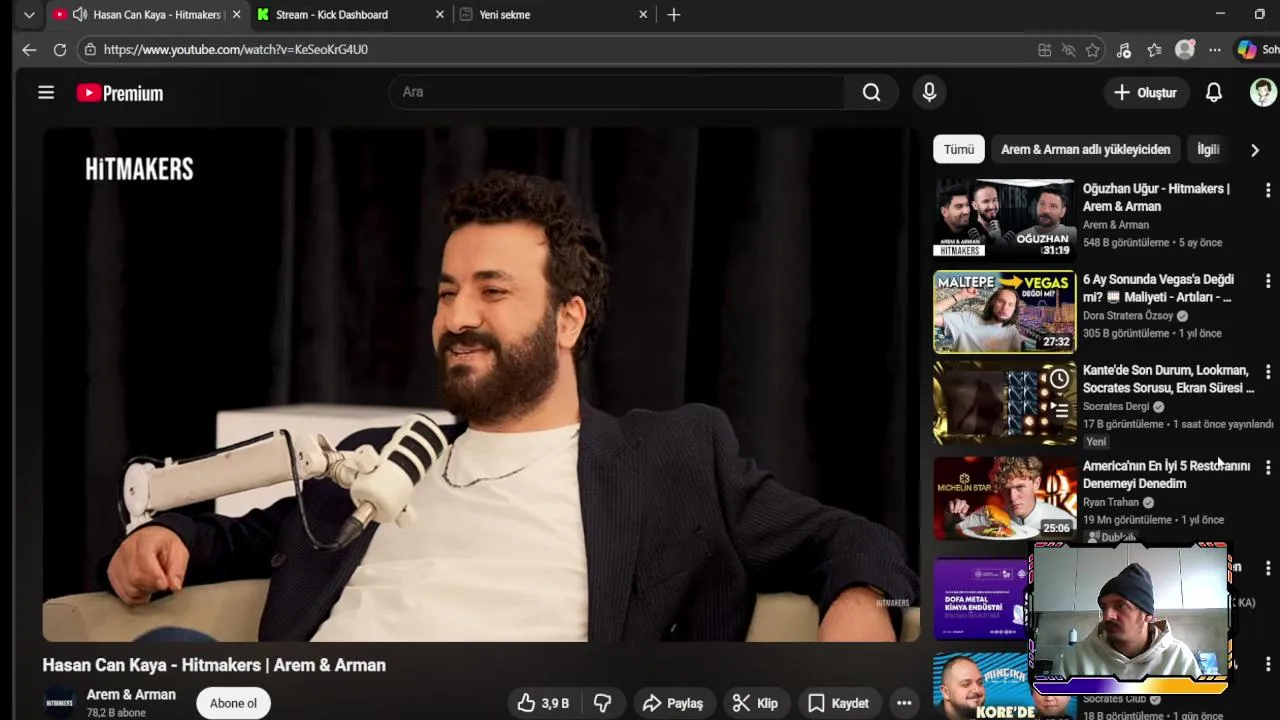Like the video with thumbs up
Screen dimensions: 1280x720
[543, 703]
